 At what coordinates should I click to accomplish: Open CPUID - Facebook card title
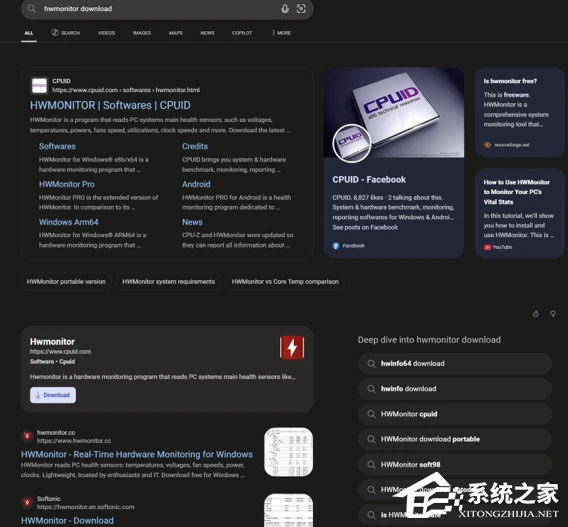click(369, 180)
